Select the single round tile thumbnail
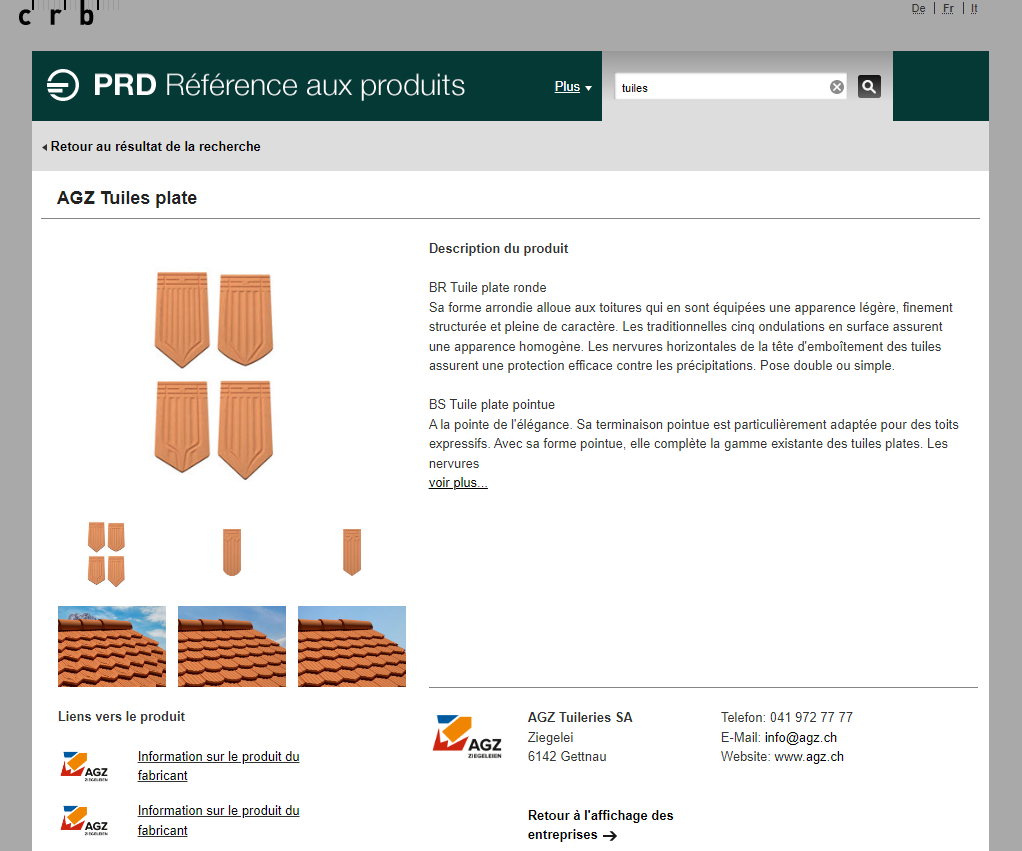 click(232, 552)
